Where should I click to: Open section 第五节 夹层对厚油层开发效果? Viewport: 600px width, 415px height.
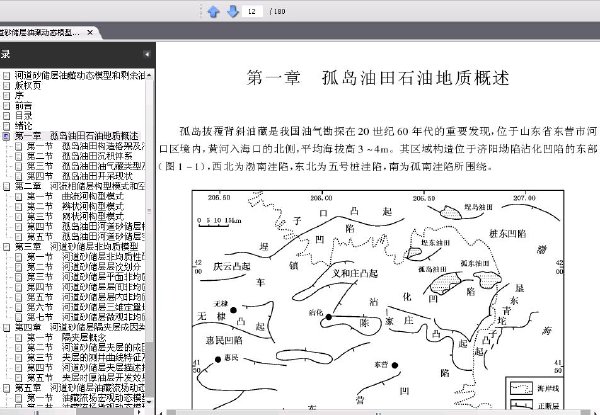tap(86, 378)
